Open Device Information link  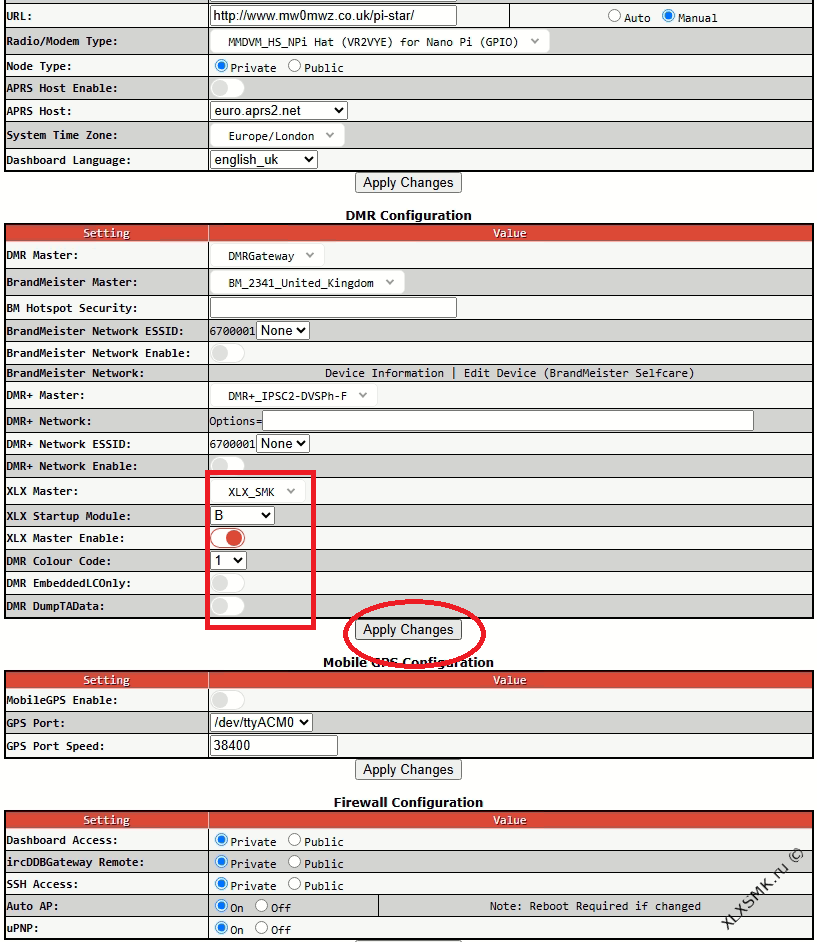coord(384,373)
